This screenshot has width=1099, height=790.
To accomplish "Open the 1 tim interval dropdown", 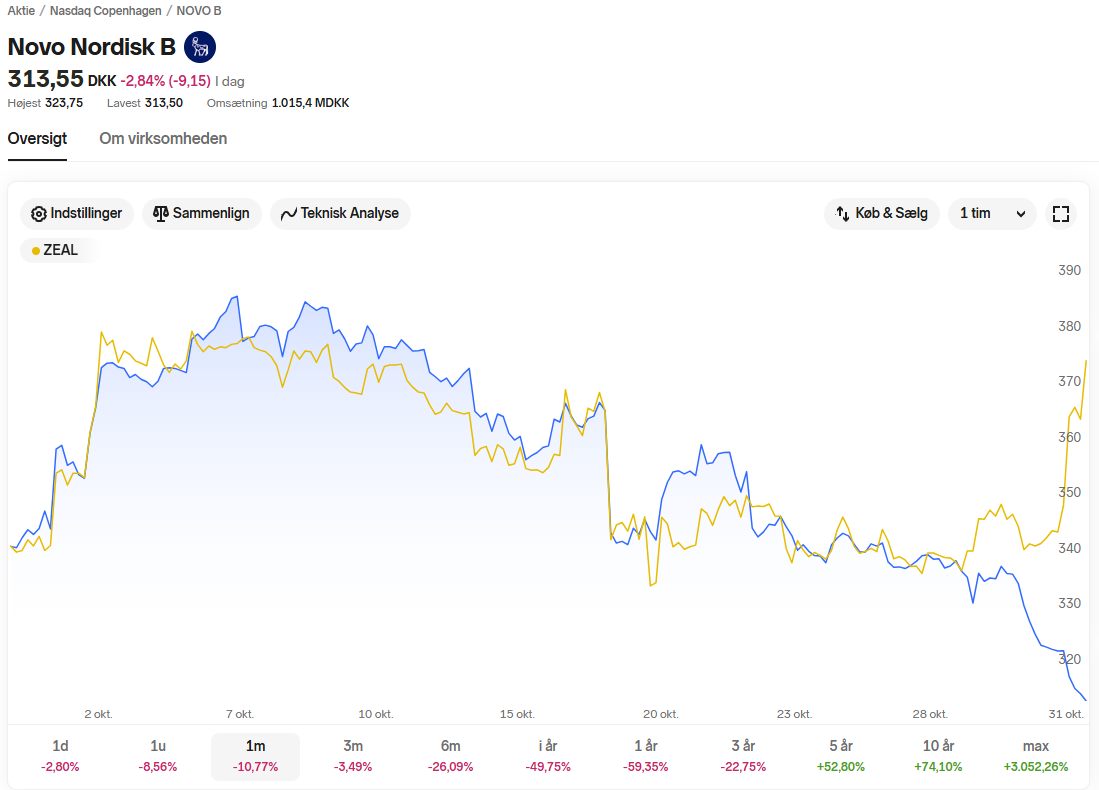I will [x=992, y=214].
